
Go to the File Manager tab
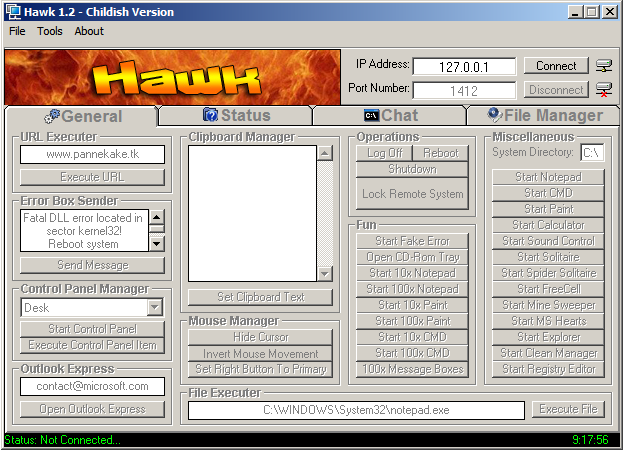coord(546,116)
